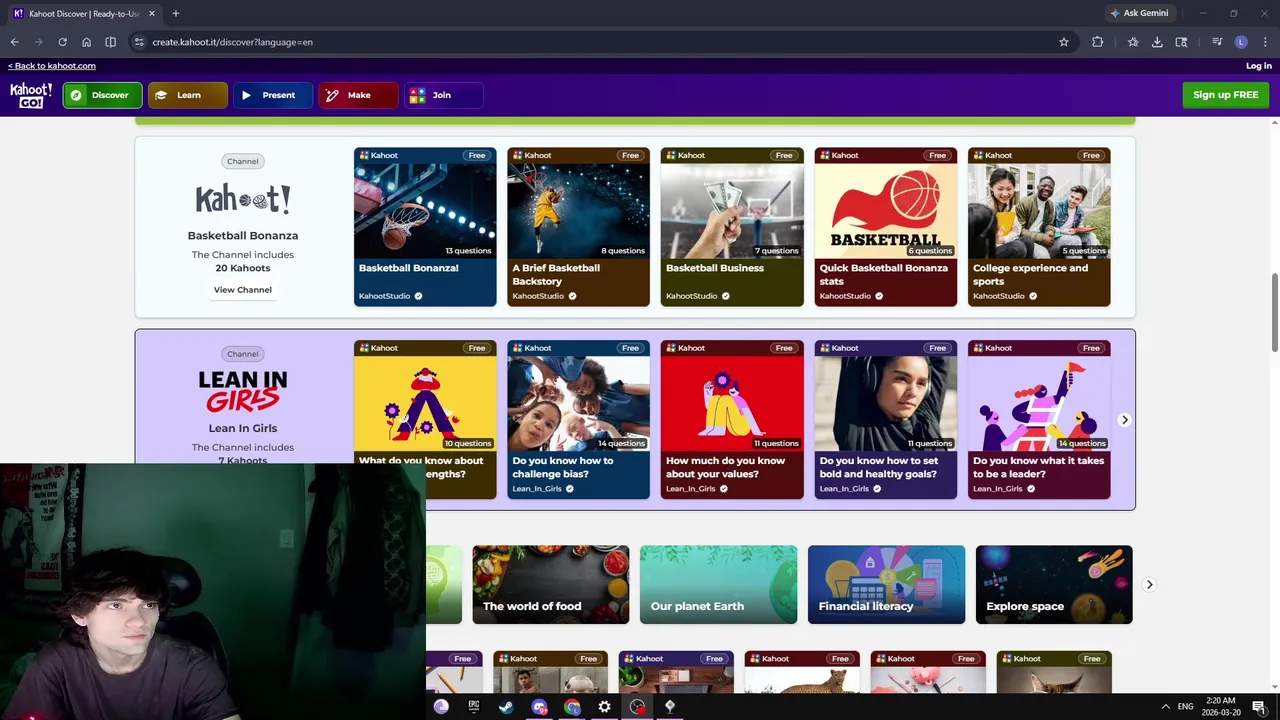The height and width of the screenshot is (720, 1280).
Task: Click the address bar URL
Action: click(232, 42)
